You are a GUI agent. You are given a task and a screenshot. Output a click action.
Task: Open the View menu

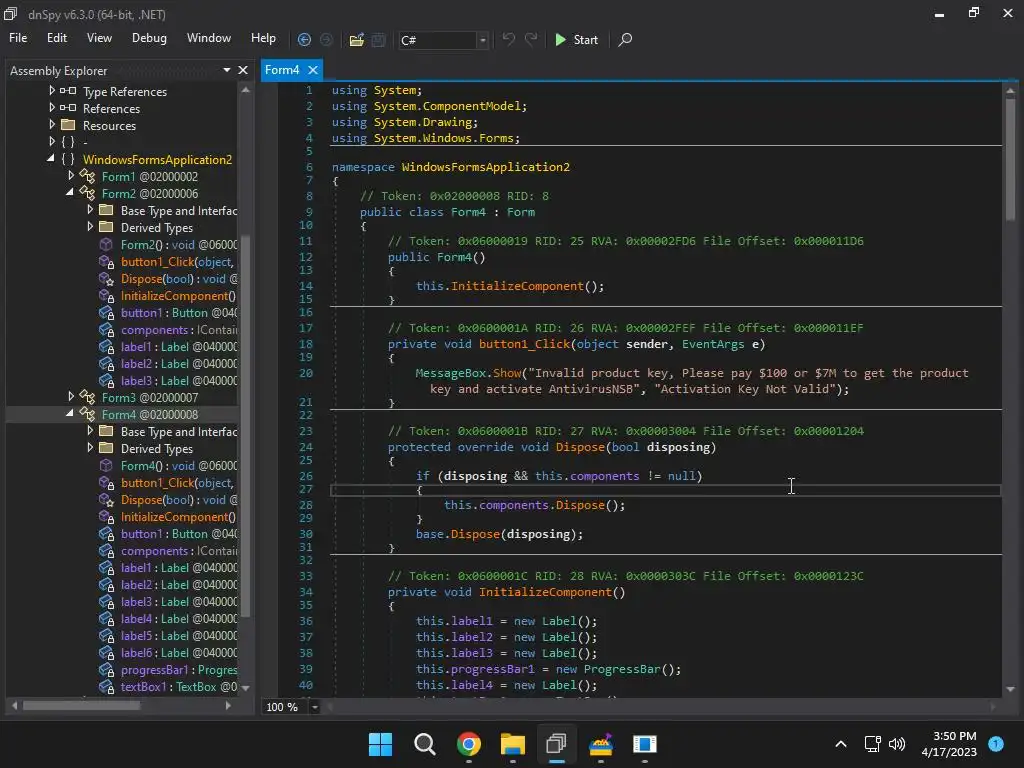99,38
